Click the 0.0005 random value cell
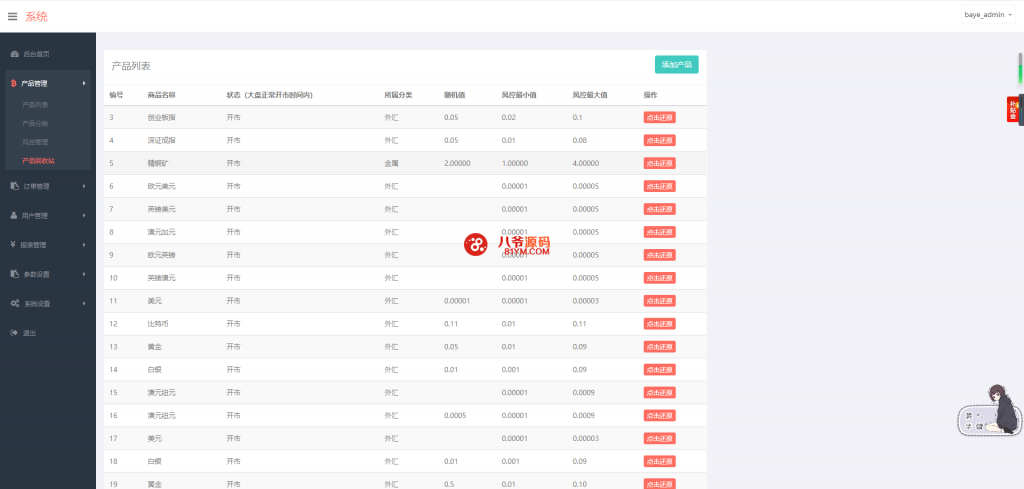 455,415
